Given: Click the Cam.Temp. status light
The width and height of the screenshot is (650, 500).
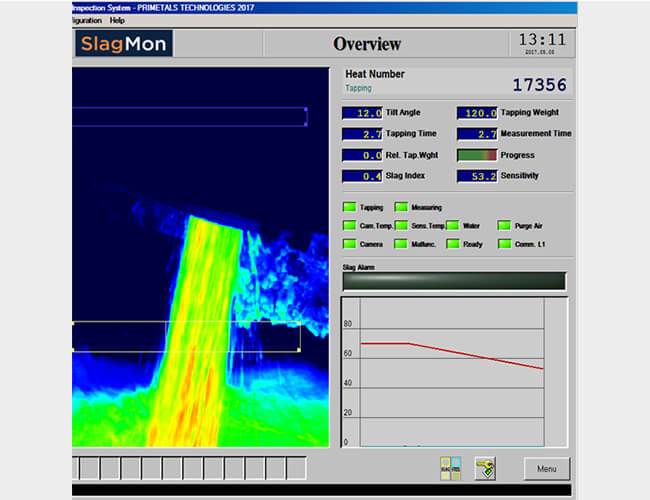Looking at the screenshot, I should [349, 226].
